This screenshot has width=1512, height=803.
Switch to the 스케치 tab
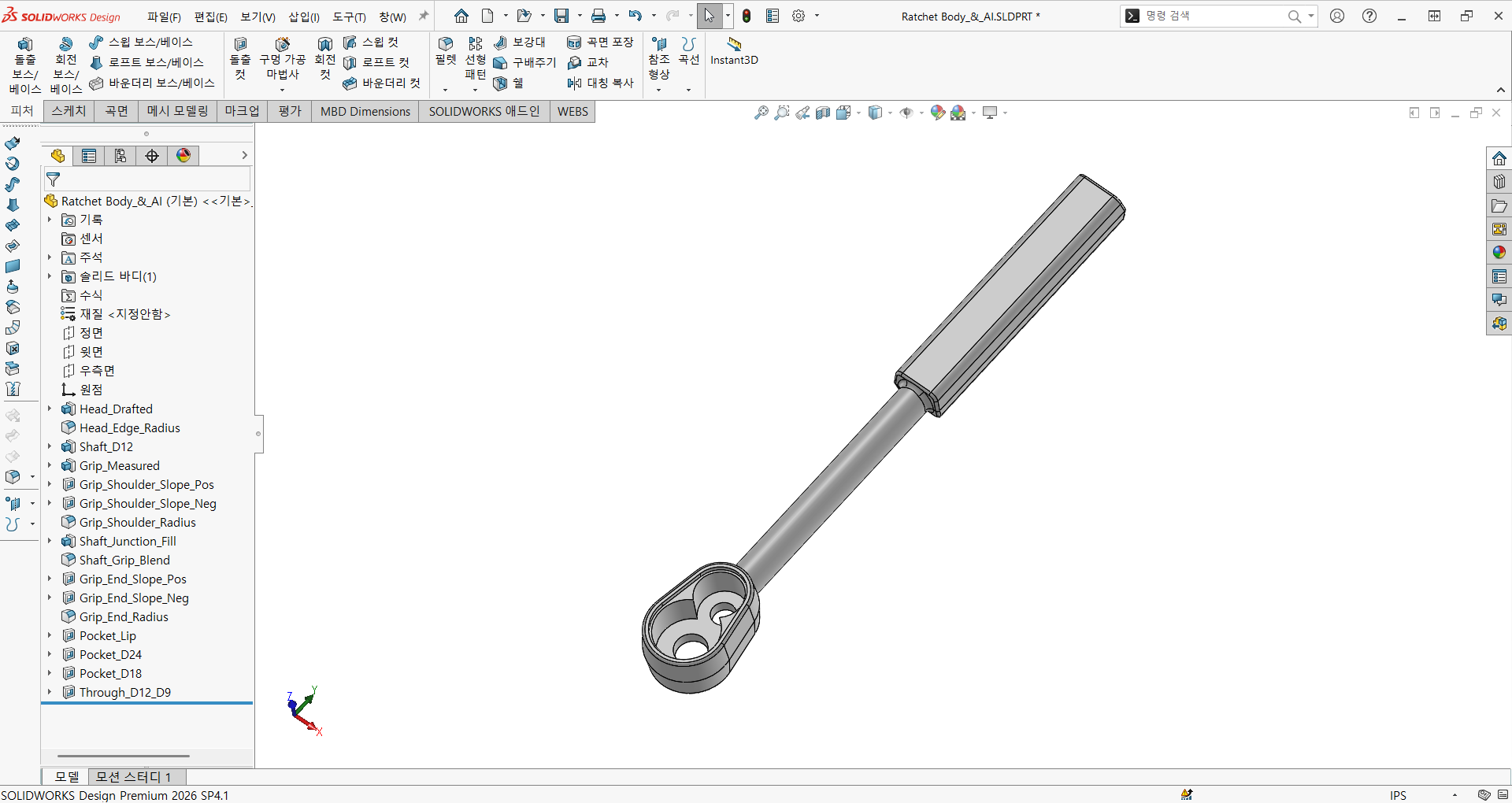tap(69, 112)
